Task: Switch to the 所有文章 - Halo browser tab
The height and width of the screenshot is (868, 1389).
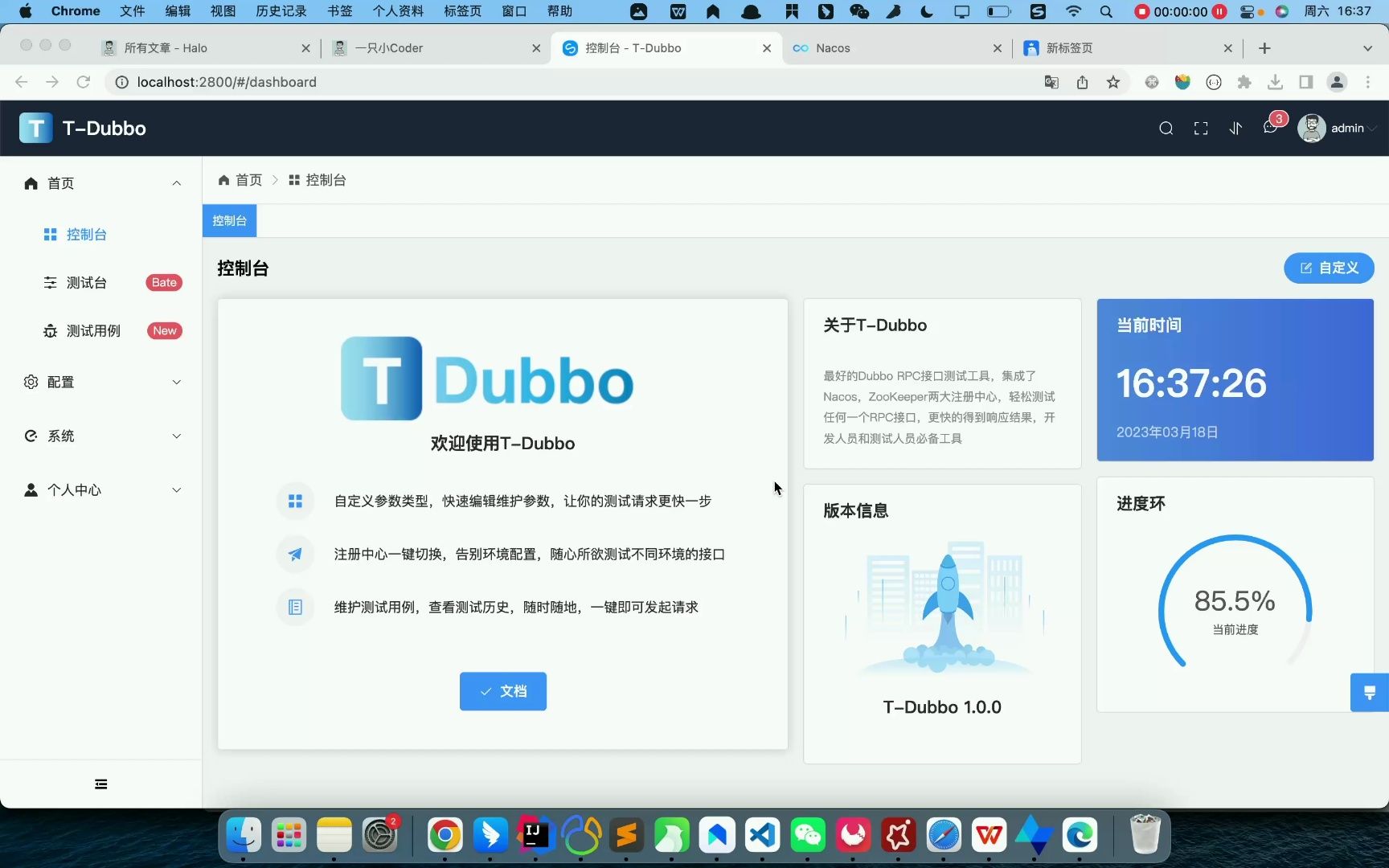Action: [x=207, y=48]
